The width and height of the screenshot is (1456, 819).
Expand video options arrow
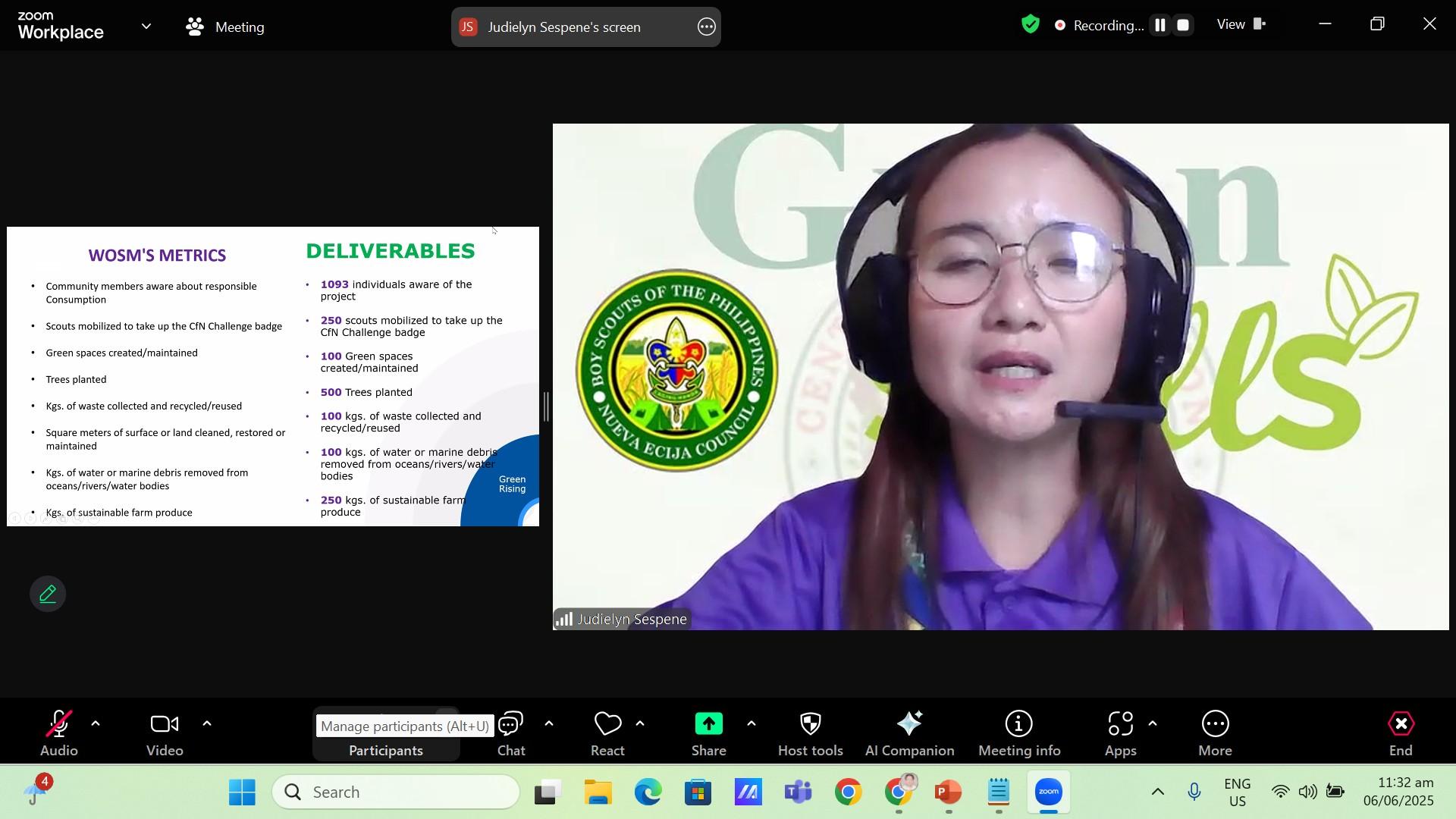coord(207,724)
